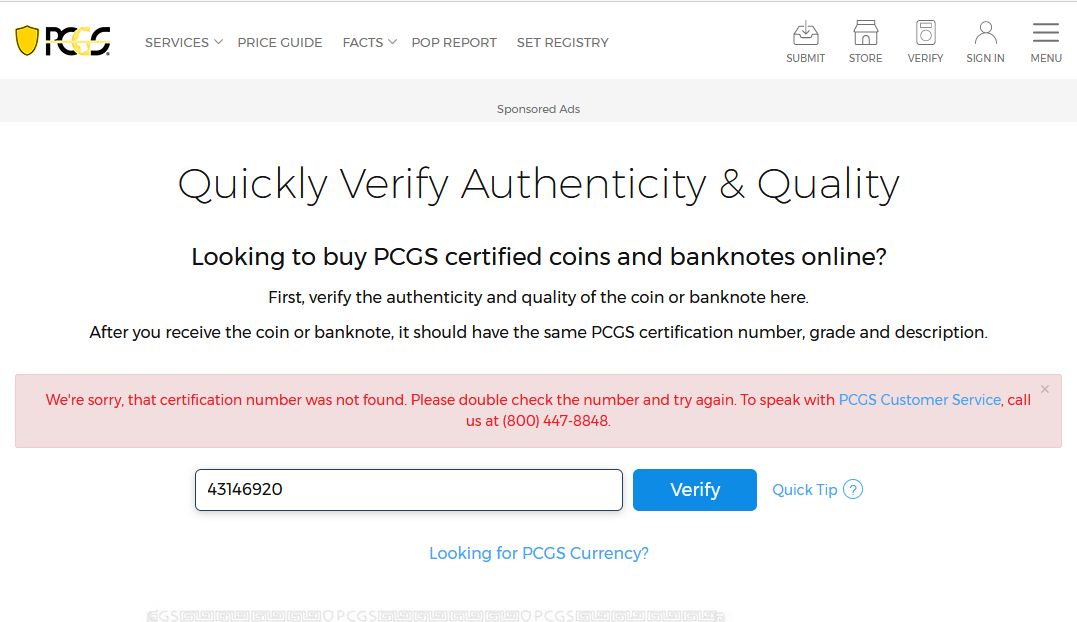Viewport: 1077px width, 622px height.
Task: Go to the Pop Report page
Action: tap(454, 42)
